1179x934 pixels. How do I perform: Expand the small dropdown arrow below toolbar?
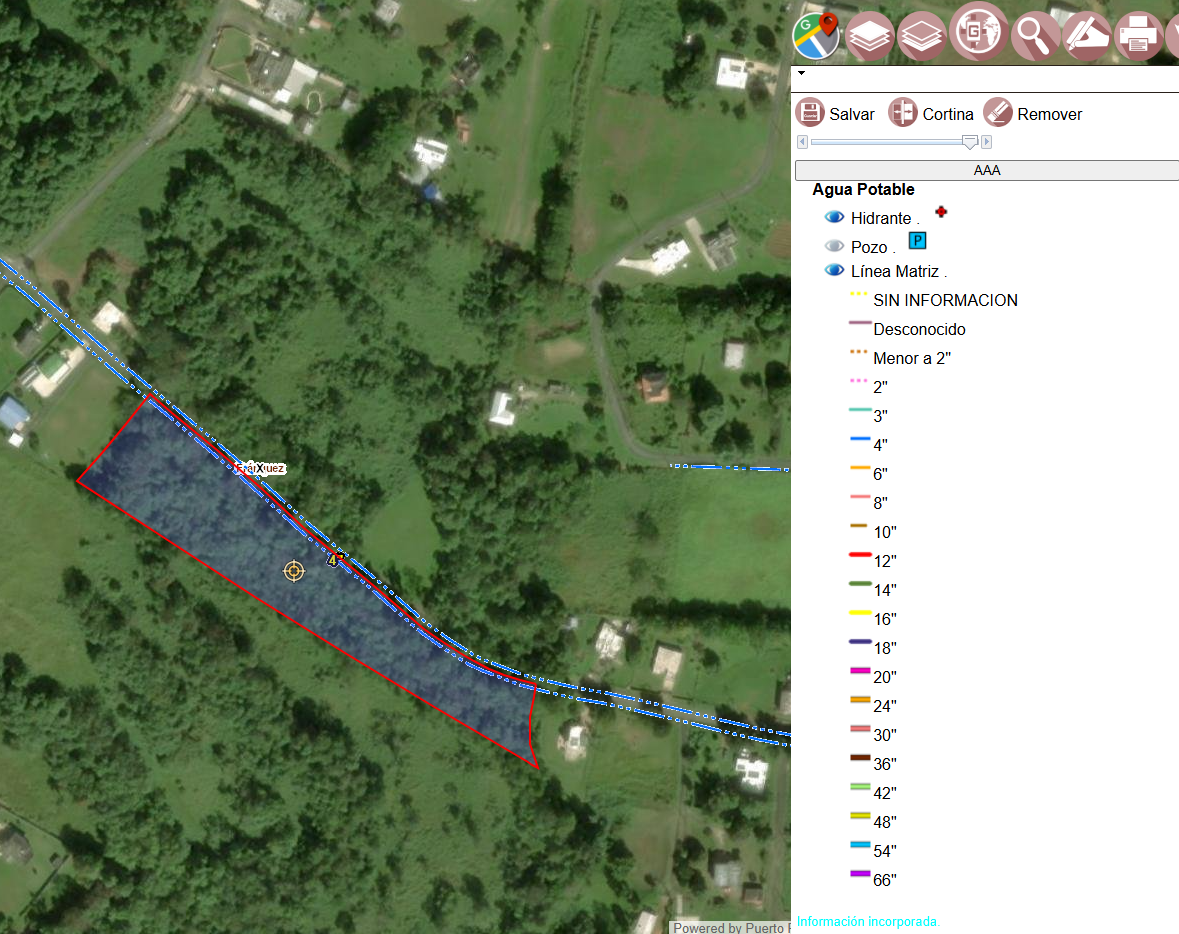pos(802,73)
